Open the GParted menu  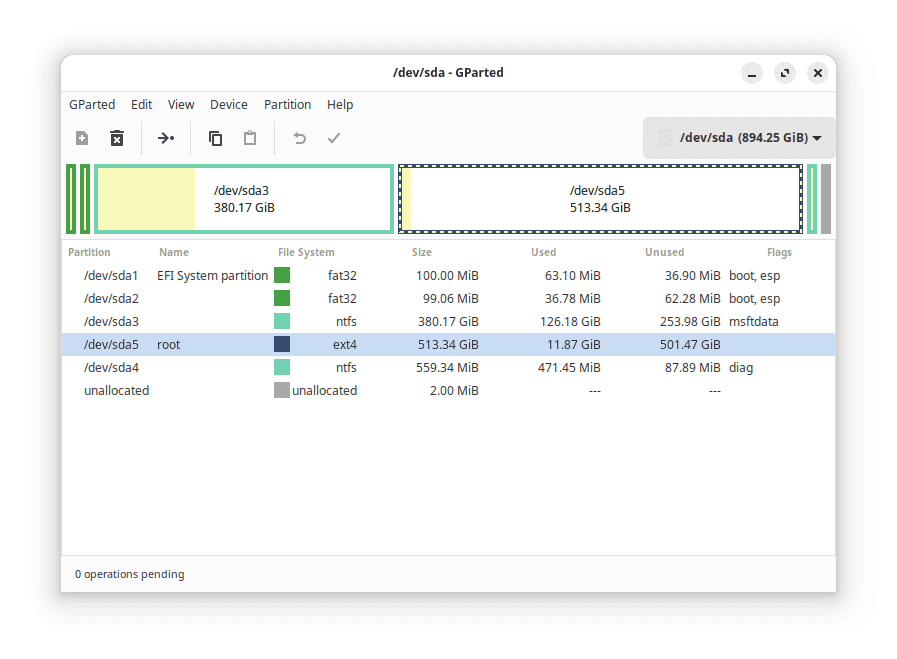point(92,105)
